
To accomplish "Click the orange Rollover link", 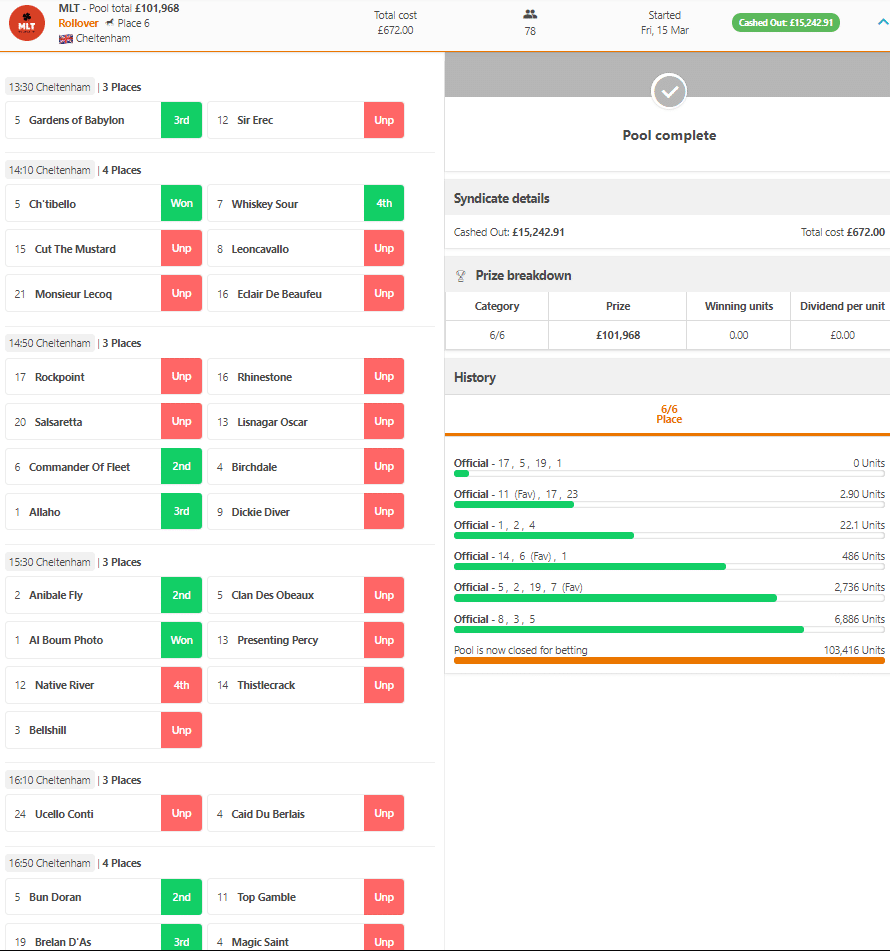I will 78,23.
